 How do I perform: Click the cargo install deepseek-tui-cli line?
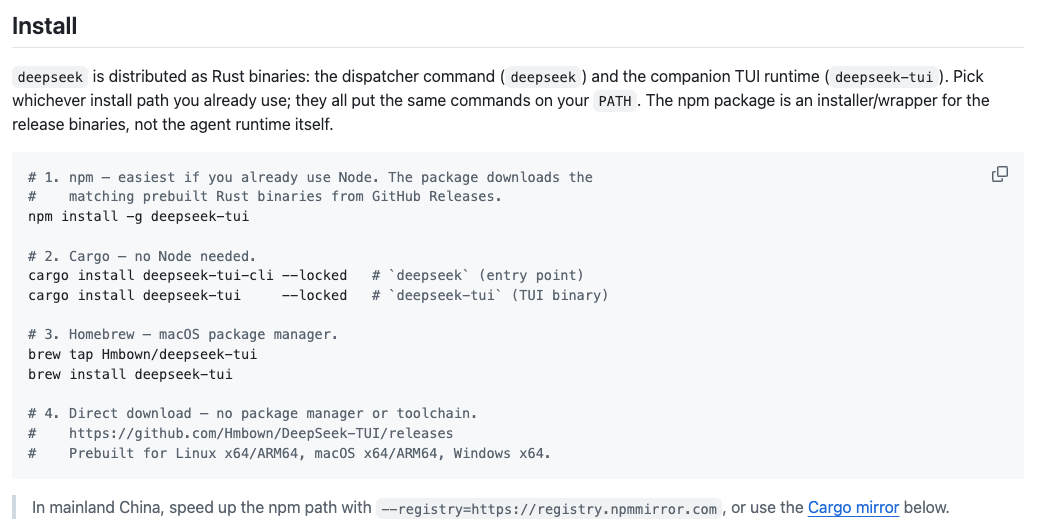pyautogui.click(x=187, y=275)
